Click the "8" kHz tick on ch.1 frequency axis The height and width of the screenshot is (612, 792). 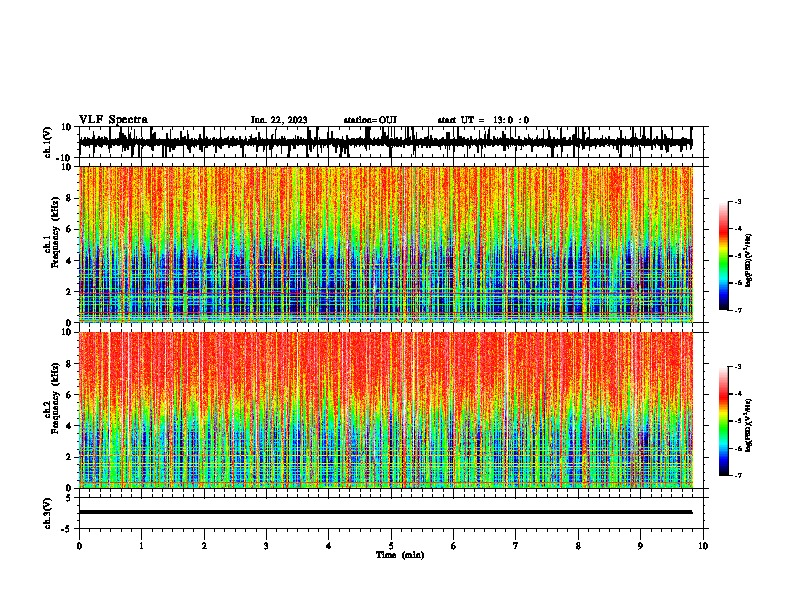tap(70, 198)
